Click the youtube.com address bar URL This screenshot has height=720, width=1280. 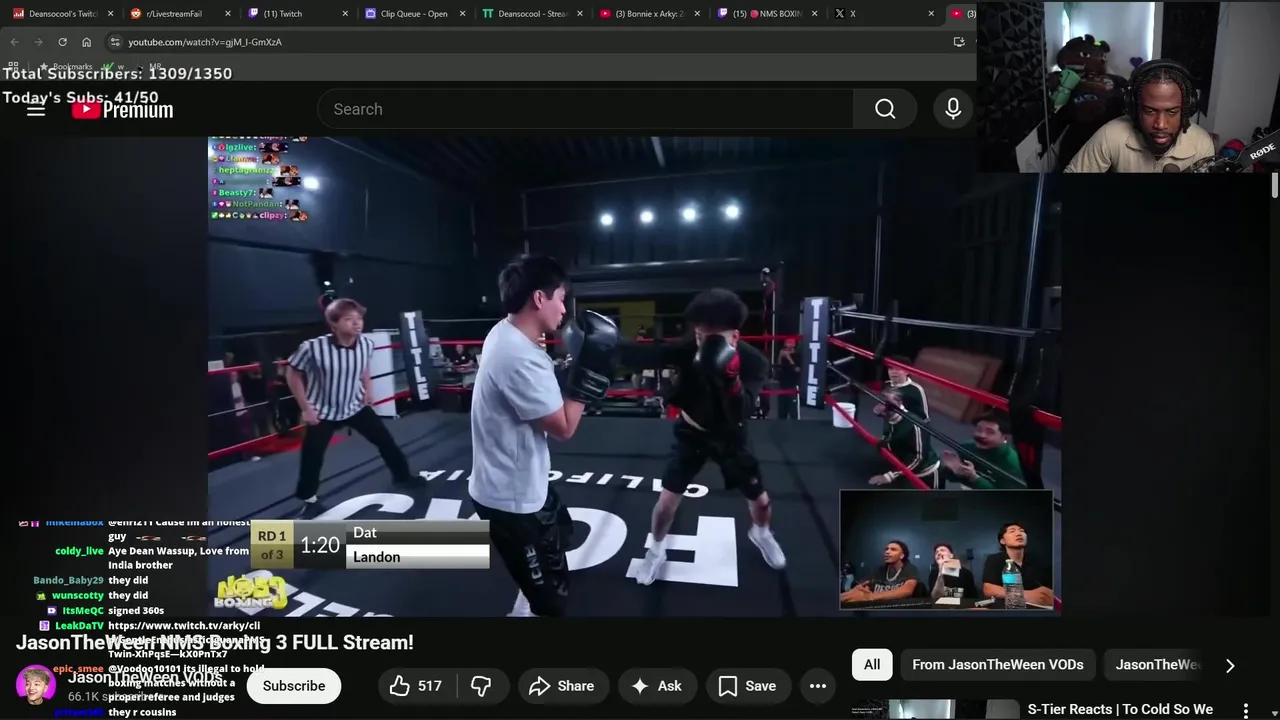pos(205,42)
